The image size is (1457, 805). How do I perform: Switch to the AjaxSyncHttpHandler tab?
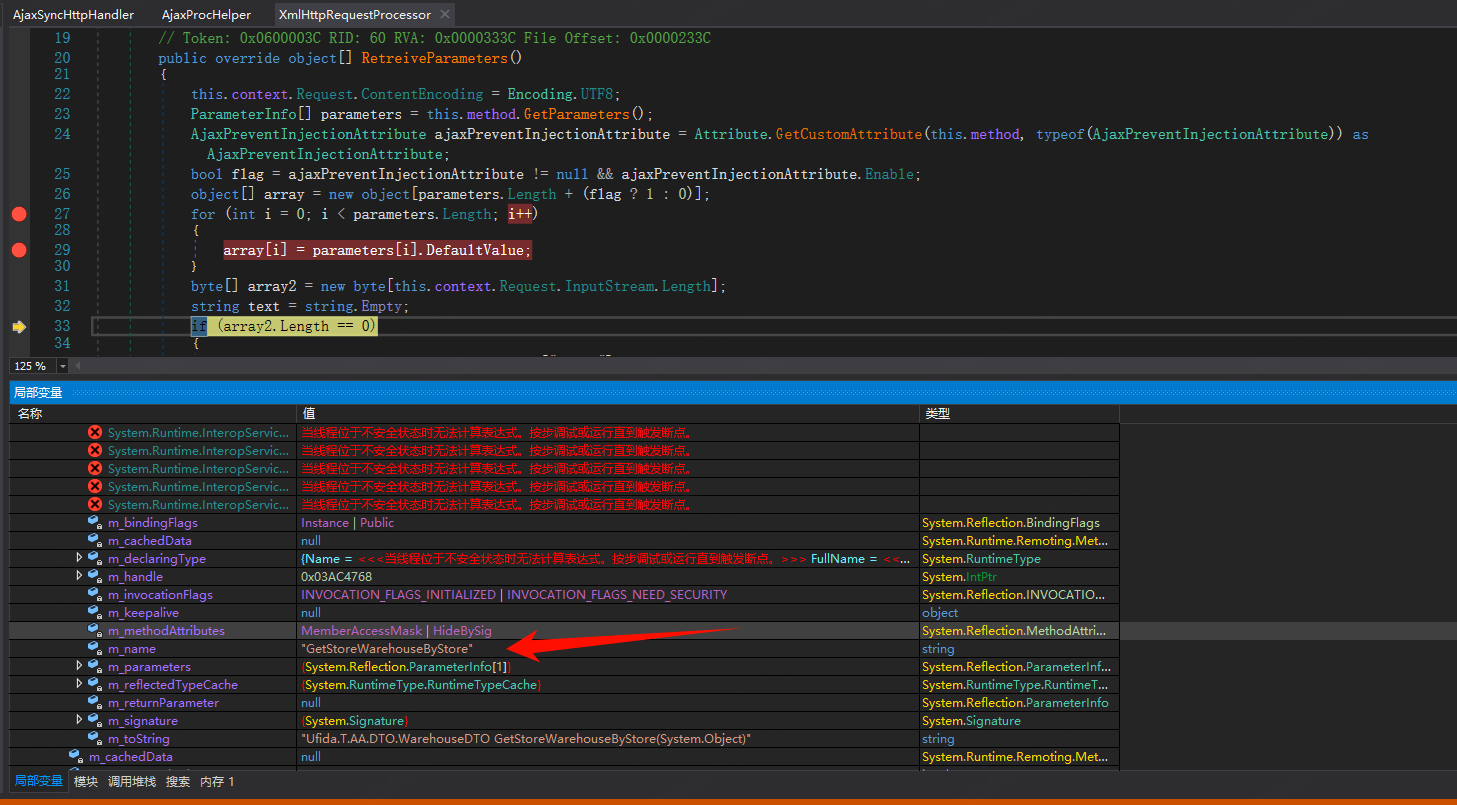73,15
